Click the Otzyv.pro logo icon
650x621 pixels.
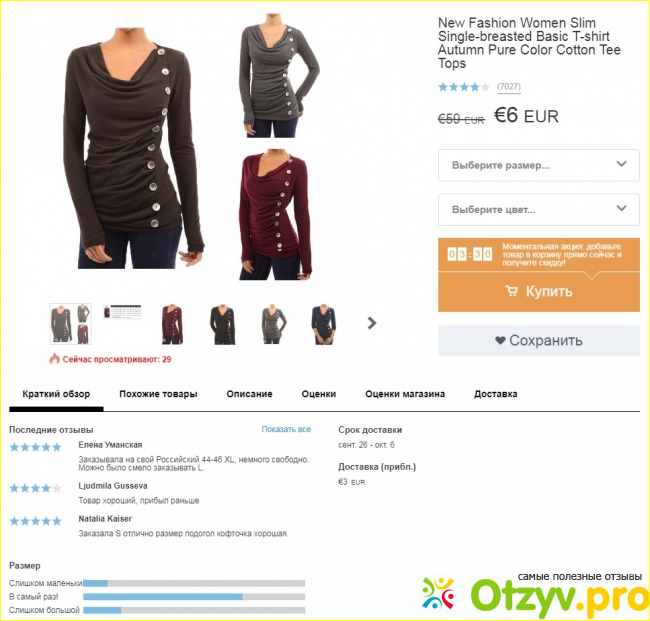439,593
